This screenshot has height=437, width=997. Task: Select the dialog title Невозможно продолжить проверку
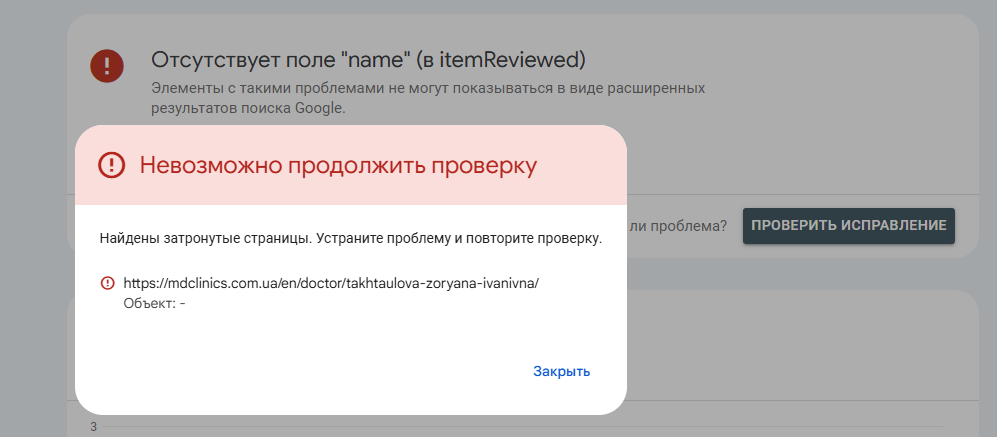click(x=338, y=166)
